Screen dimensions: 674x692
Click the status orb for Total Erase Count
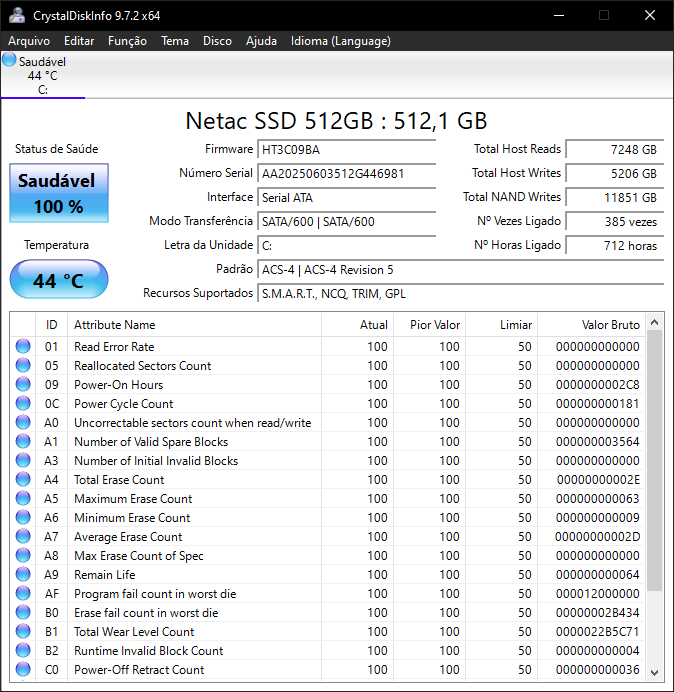tap(23, 479)
